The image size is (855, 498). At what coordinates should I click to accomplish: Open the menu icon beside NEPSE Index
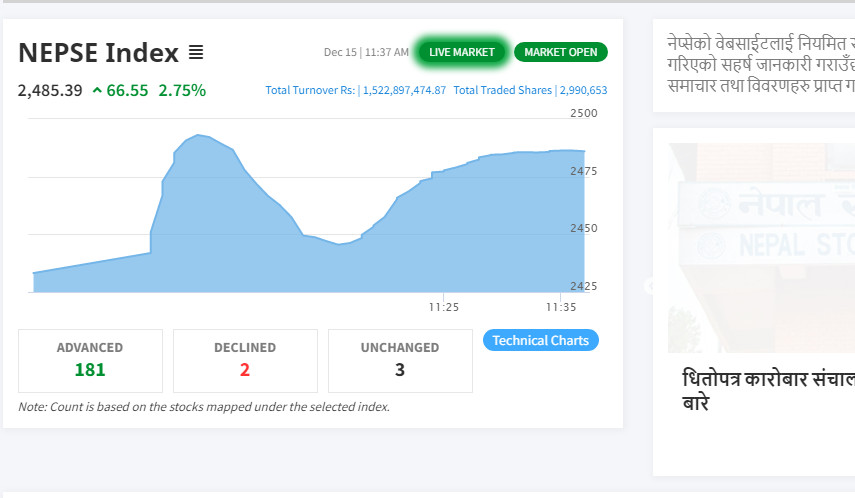[196, 52]
